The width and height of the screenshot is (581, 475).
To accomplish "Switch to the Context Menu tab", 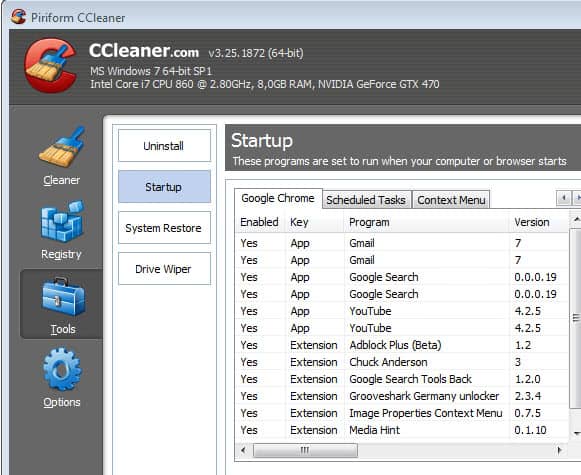I will pyautogui.click(x=451, y=200).
